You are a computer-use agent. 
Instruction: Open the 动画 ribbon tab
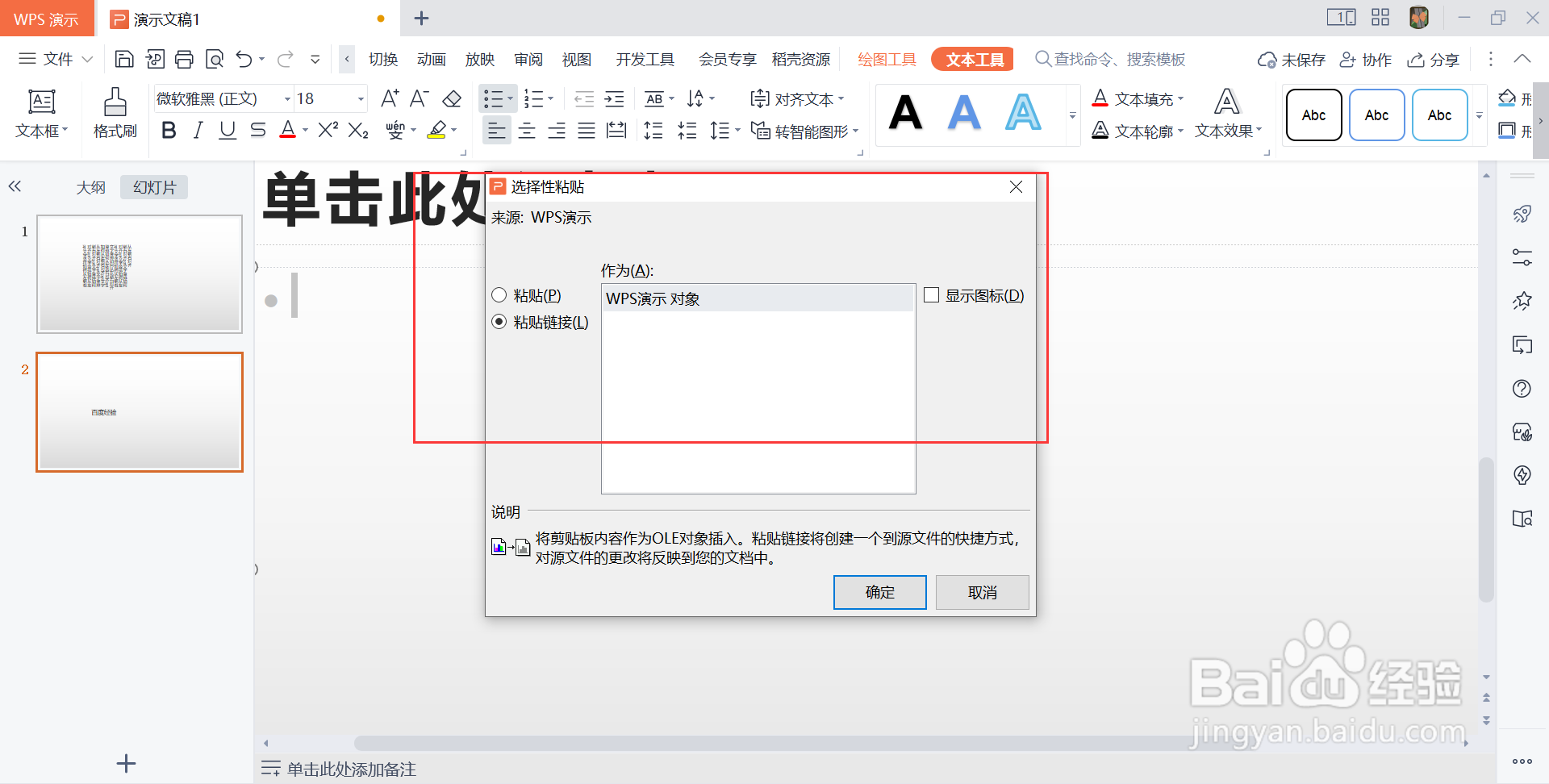(432, 59)
